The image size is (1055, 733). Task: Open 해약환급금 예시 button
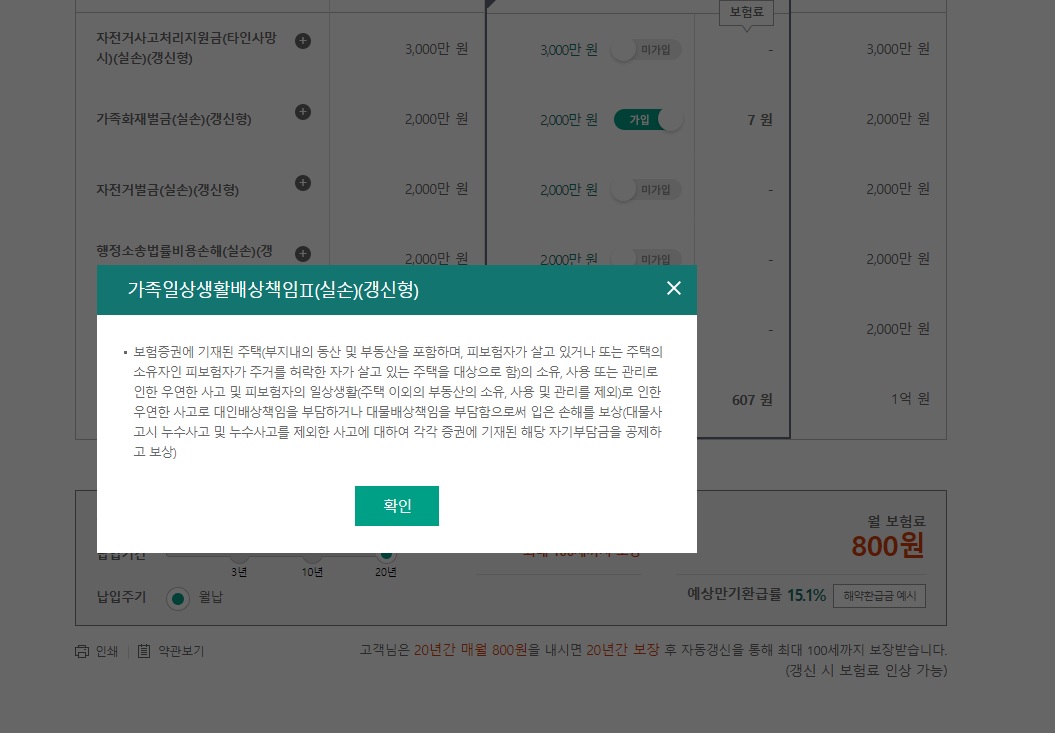pyautogui.click(x=879, y=596)
